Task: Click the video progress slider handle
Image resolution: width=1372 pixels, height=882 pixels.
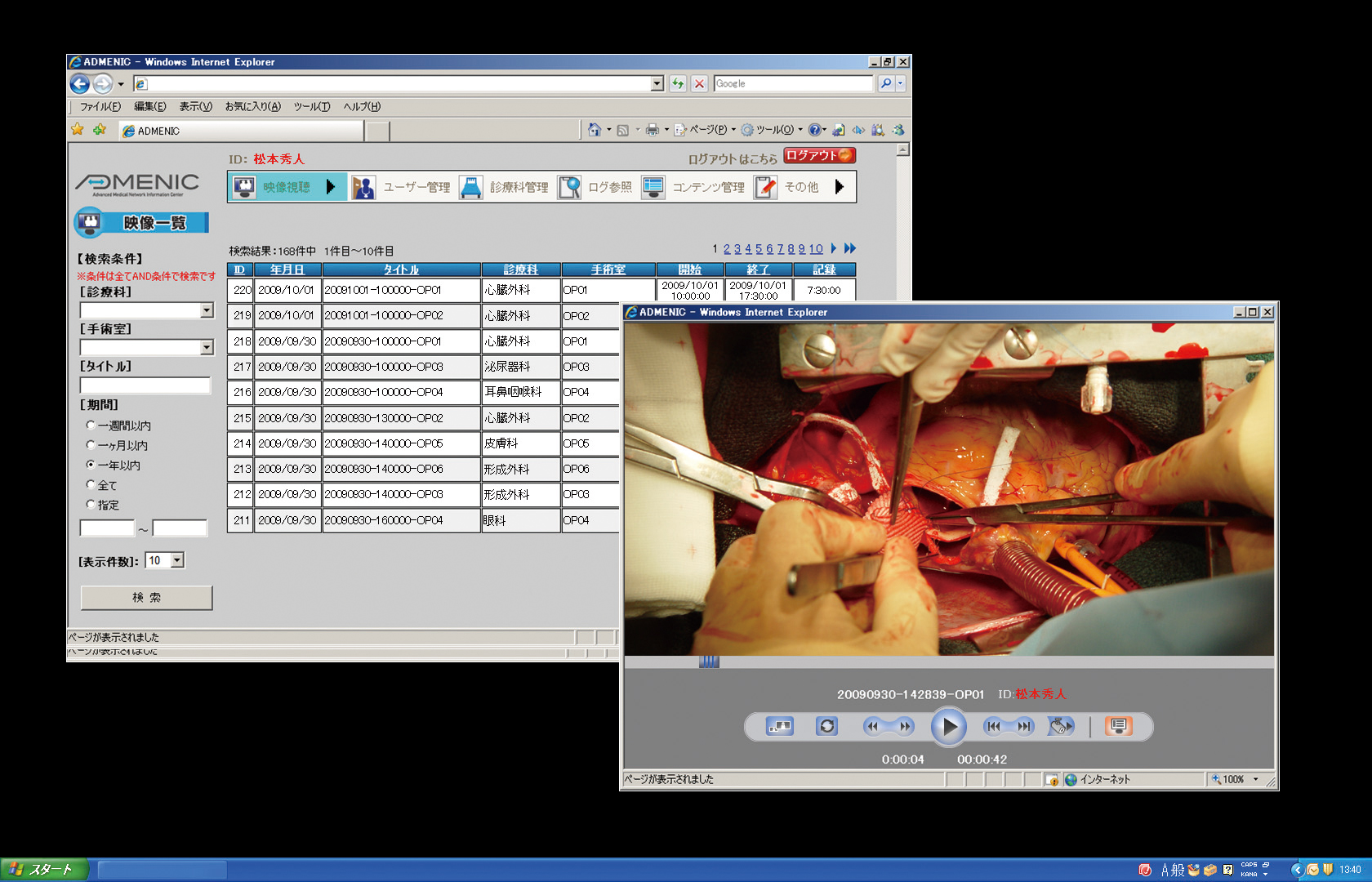Action: [709, 661]
